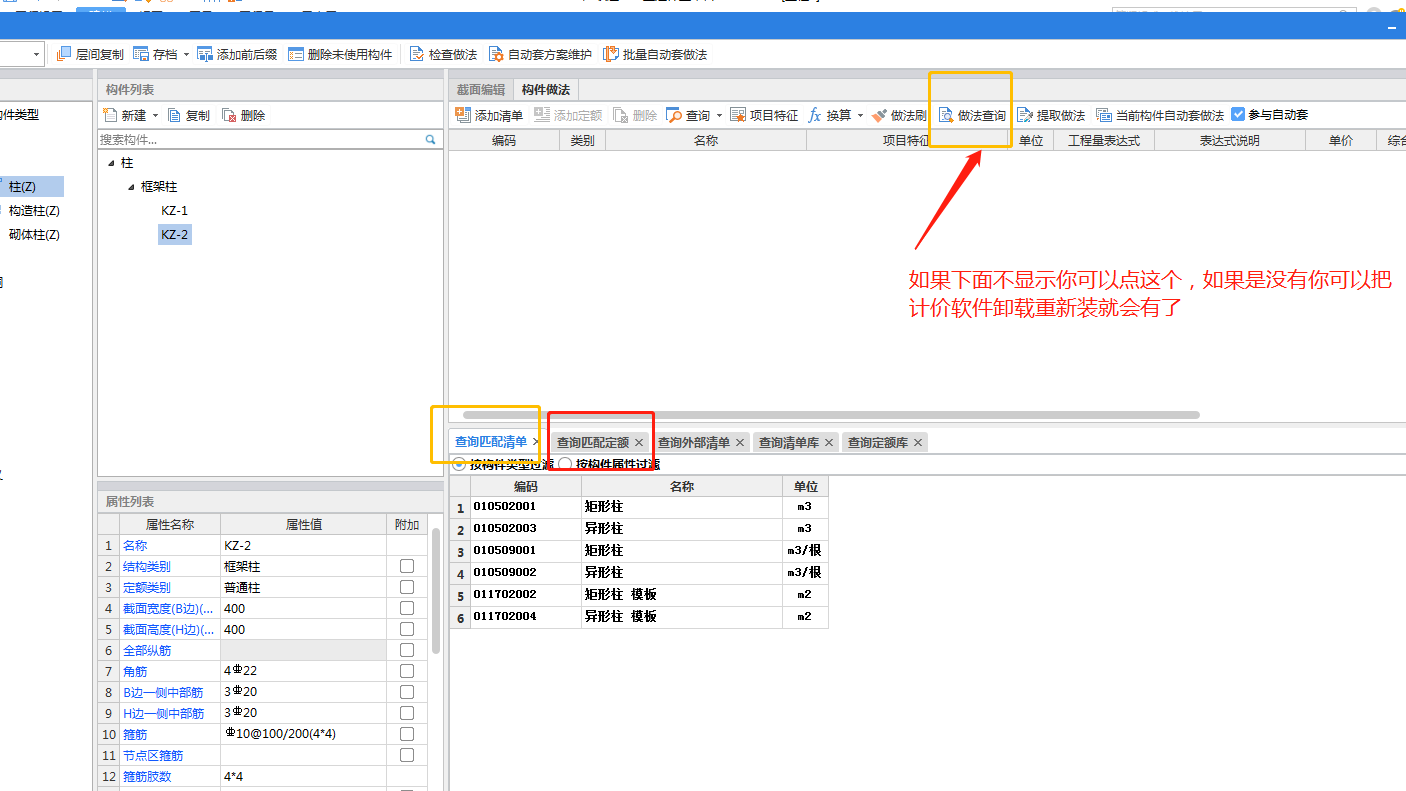This screenshot has height=791, width=1406.
Task: Open the top-left combo box dropdown
Action: coord(37,54)
